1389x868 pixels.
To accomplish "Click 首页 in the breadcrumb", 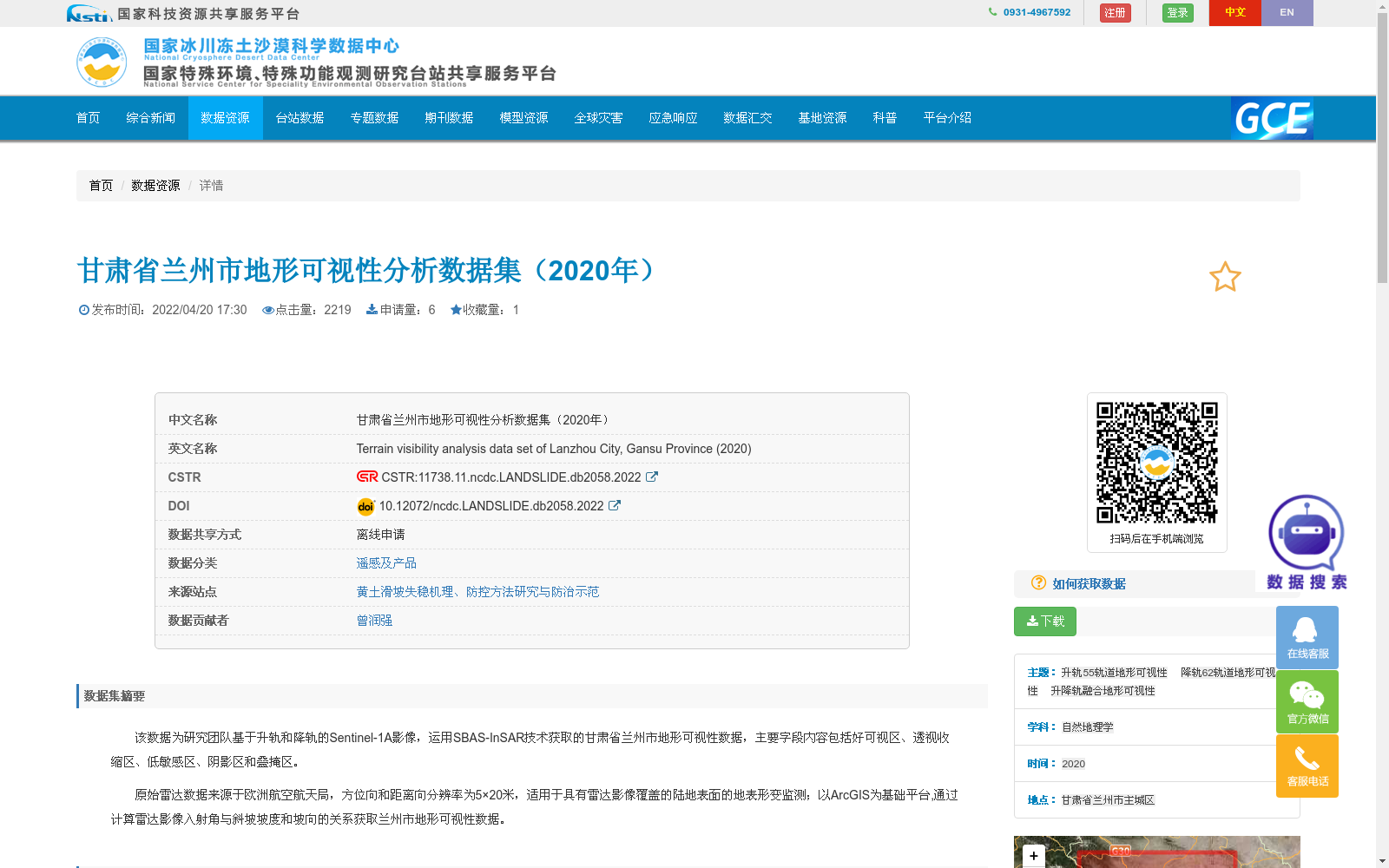I will click(101, 186).
